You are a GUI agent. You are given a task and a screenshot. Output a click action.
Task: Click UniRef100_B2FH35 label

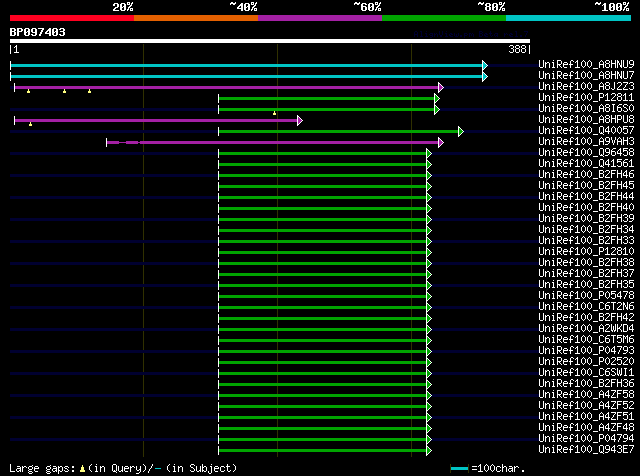click(586, 285)
